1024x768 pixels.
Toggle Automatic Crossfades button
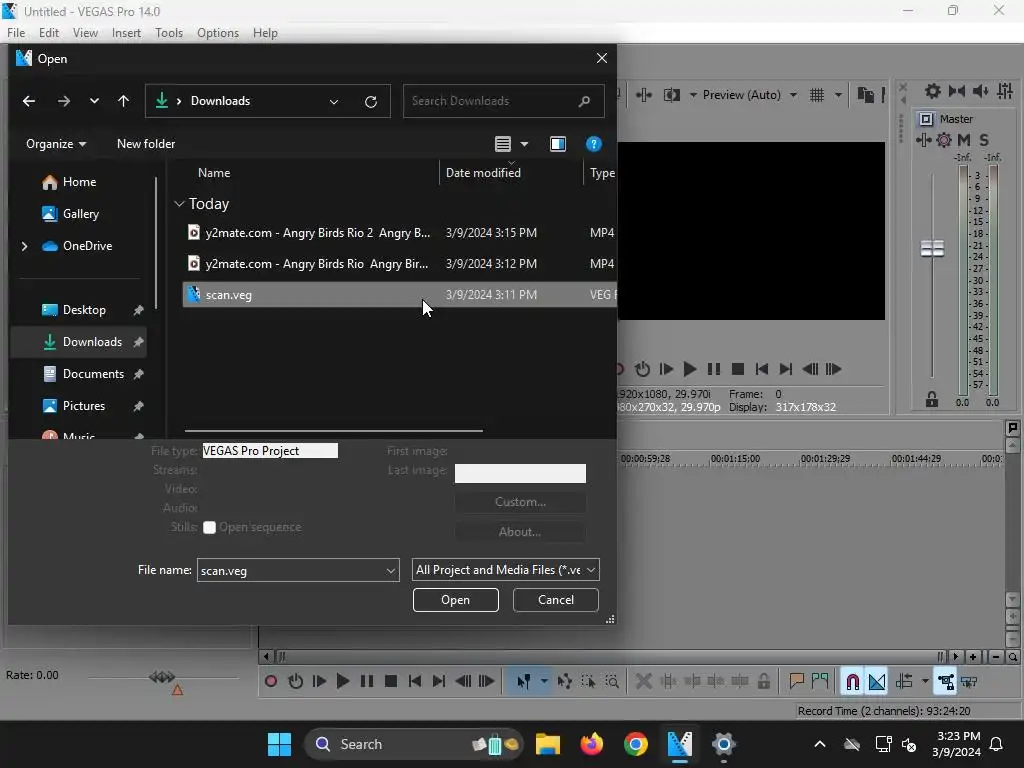[x=877, y=681]
